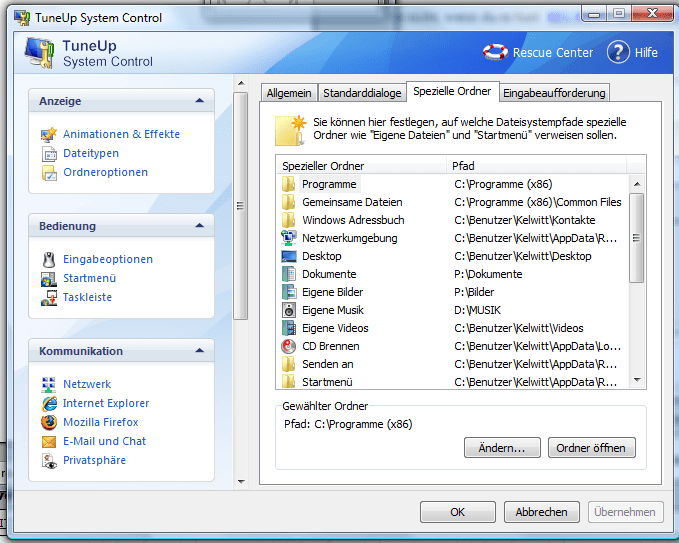Click the Startmenü folder icon in list
The width and height of the screenshot is (679, 543).
click(x=288, y=381)
